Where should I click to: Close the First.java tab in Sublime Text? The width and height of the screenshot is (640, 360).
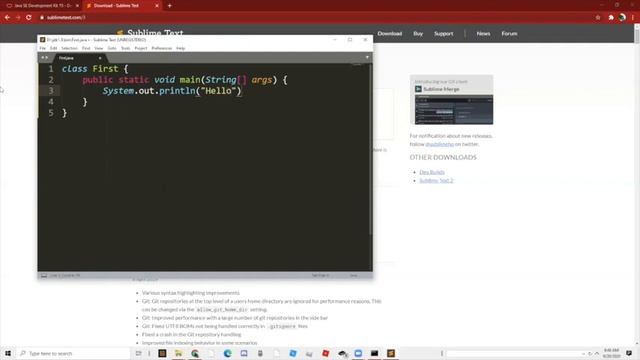[100, 58]
